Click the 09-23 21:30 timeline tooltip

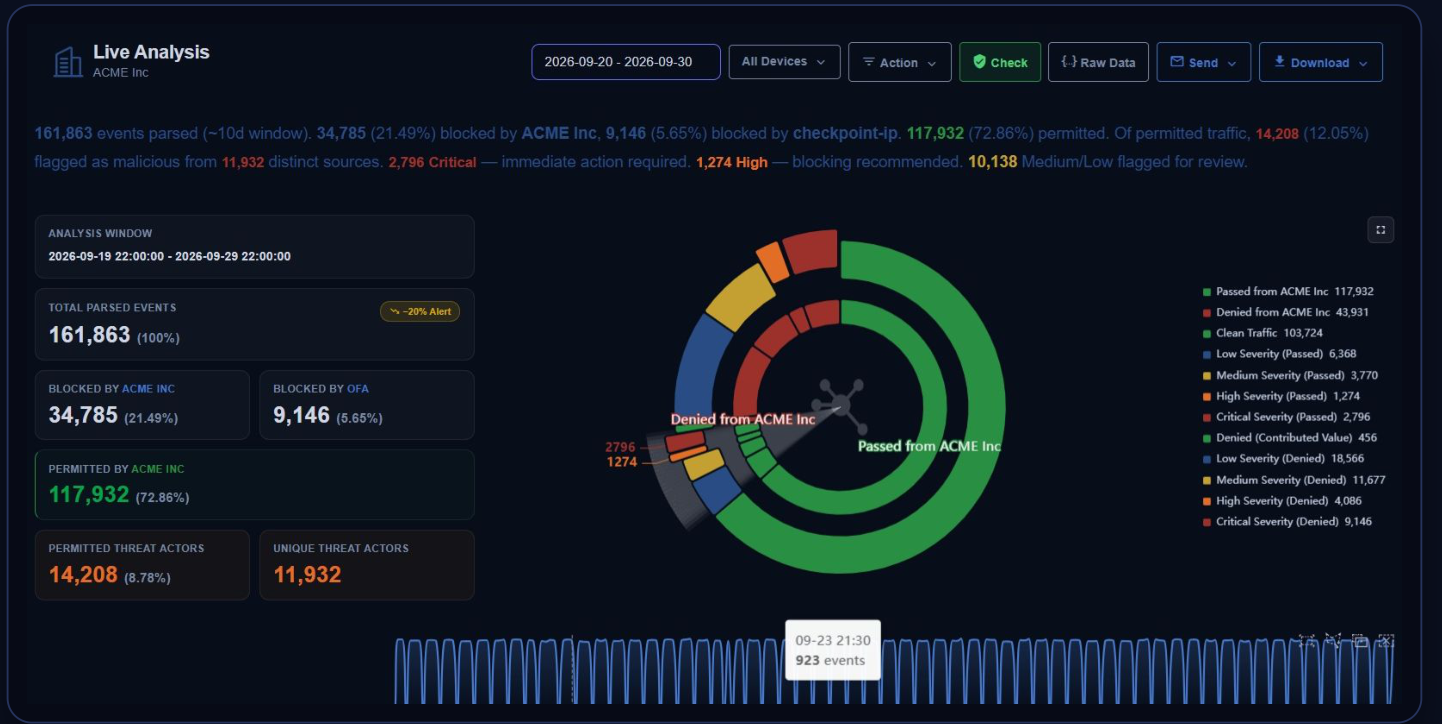833,650
